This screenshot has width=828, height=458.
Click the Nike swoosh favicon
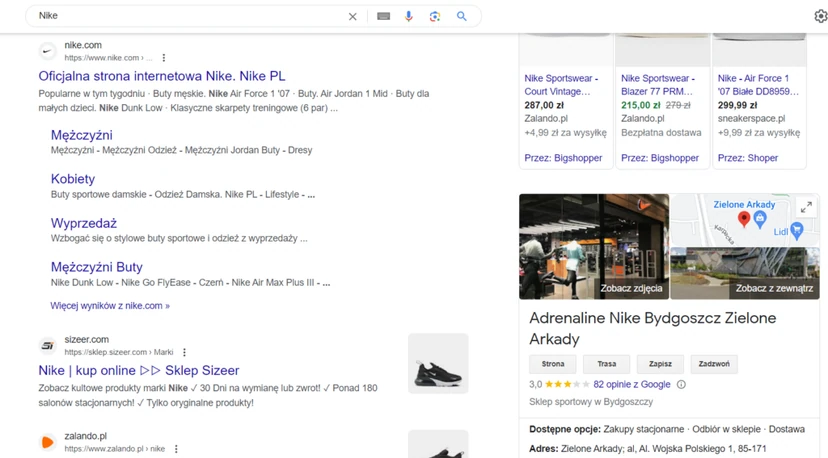tap(48, 51)
